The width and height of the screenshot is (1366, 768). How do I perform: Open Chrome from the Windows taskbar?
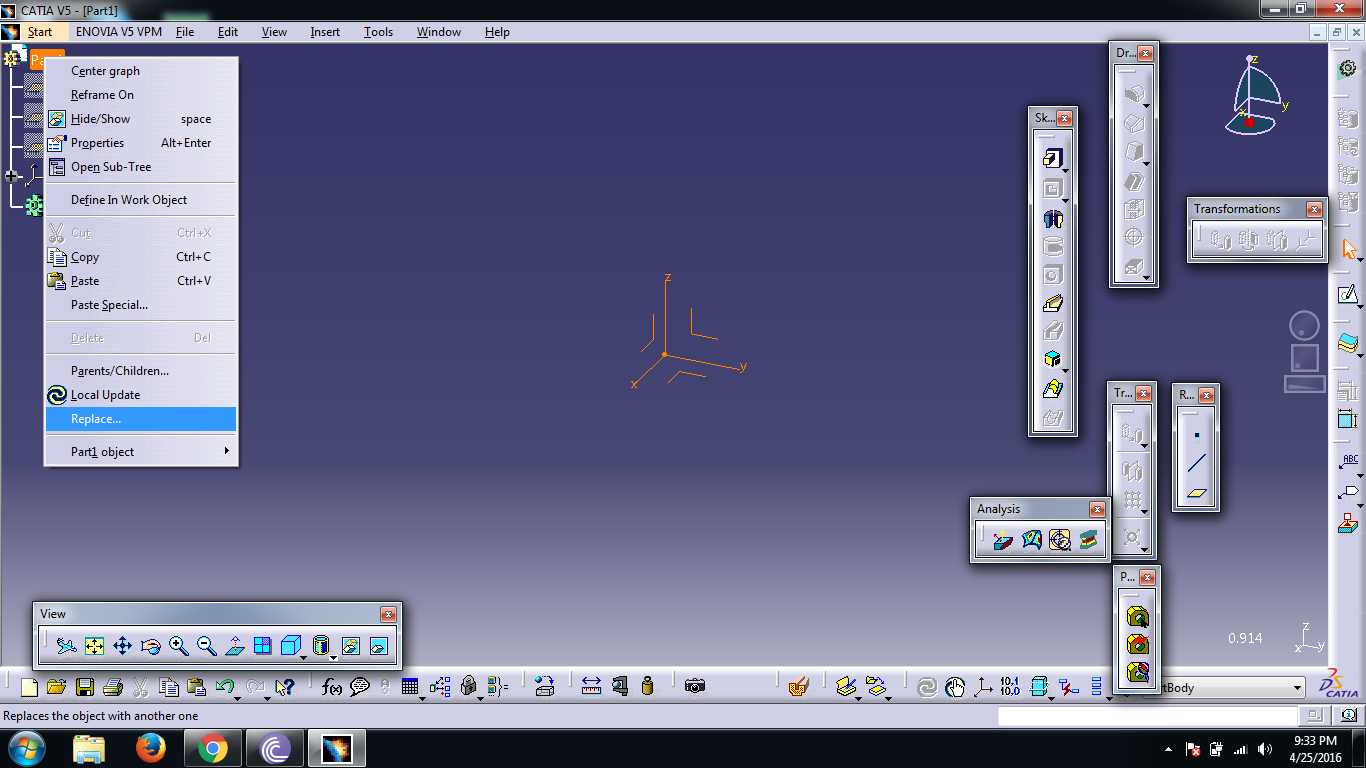coord(212,748)
